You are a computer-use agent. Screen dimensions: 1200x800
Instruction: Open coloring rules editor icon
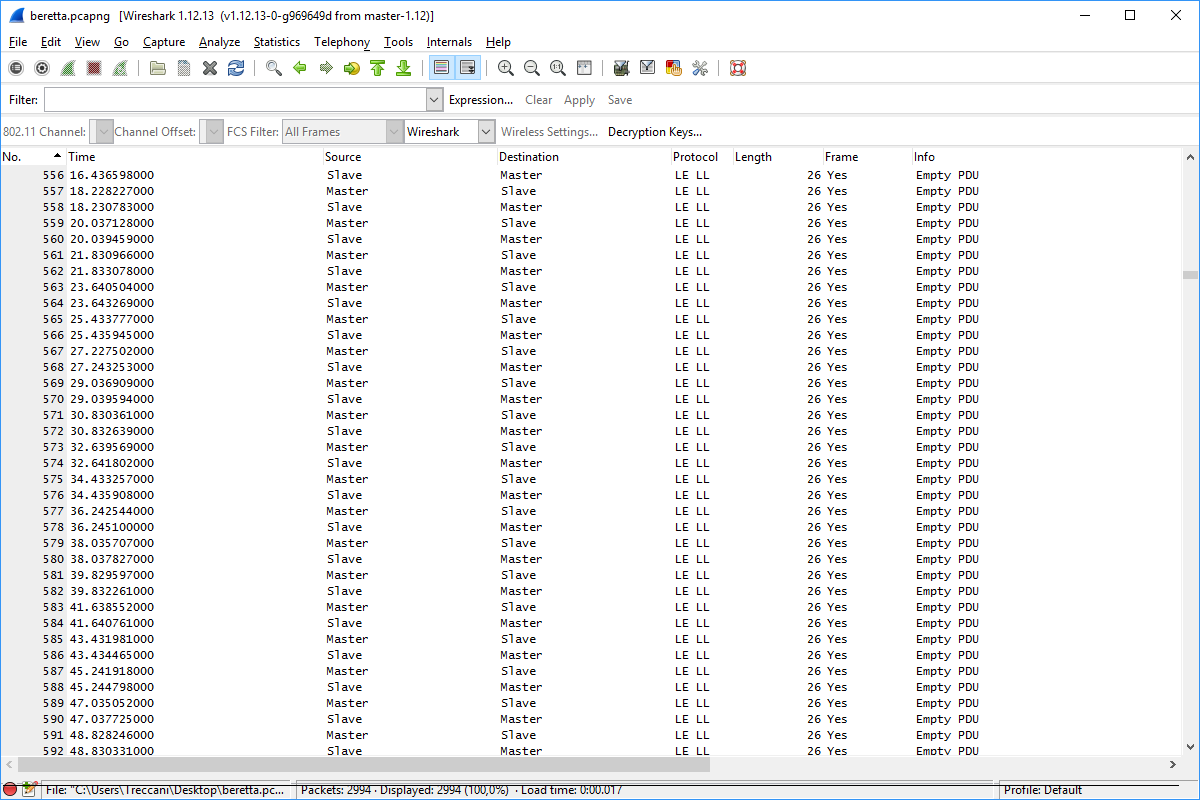tap(673, 68)
